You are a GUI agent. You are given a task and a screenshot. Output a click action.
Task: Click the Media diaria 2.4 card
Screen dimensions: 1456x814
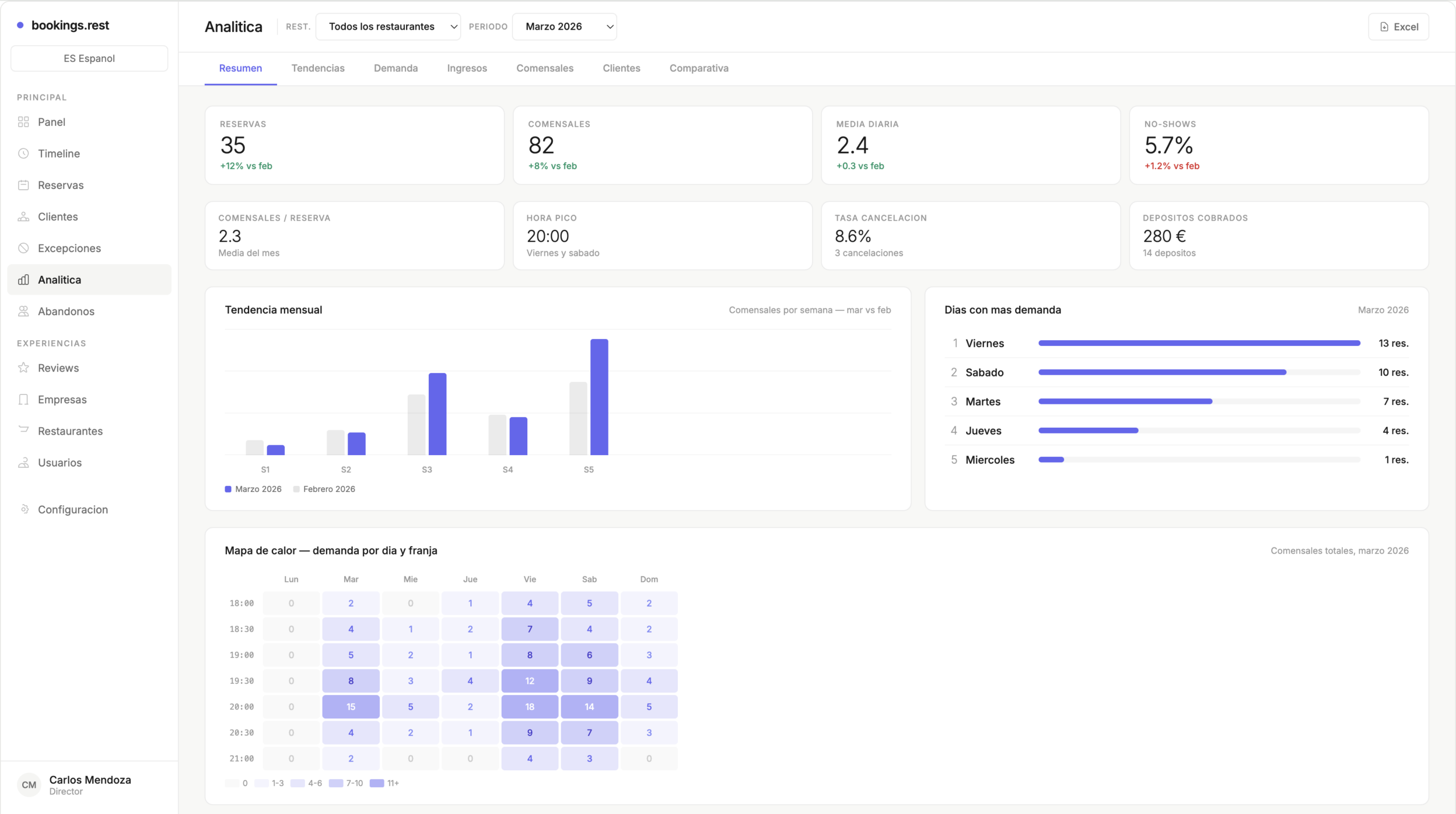click(x=971, y=145)
